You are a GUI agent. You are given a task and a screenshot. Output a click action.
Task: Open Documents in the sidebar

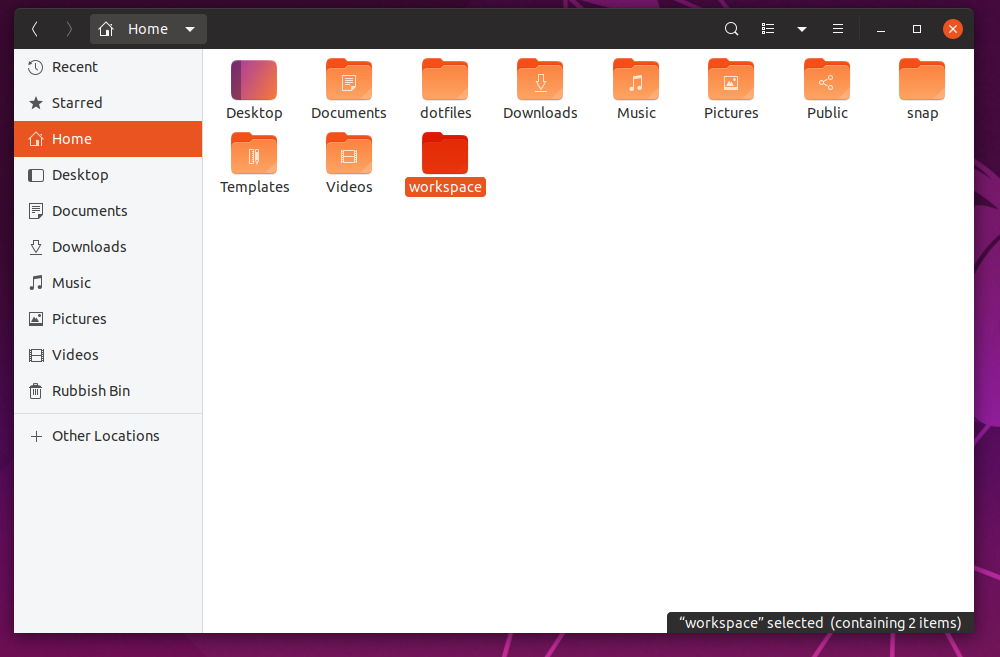click(108, 210)
